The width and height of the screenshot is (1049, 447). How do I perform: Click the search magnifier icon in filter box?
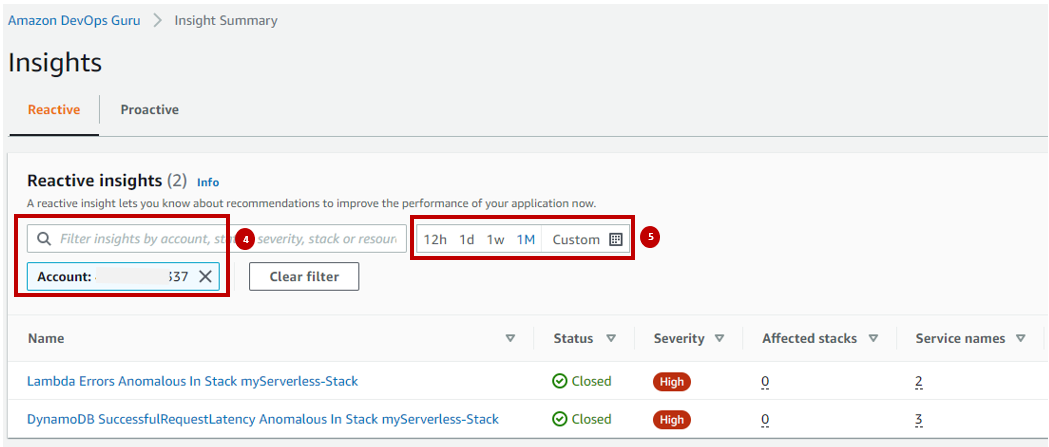pos(44,239)
